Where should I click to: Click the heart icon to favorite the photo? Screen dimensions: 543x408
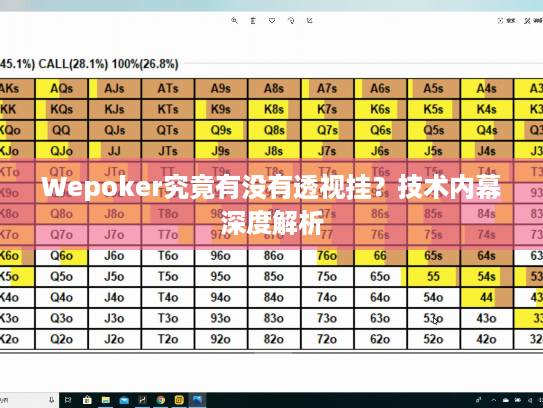coord(272,21)
